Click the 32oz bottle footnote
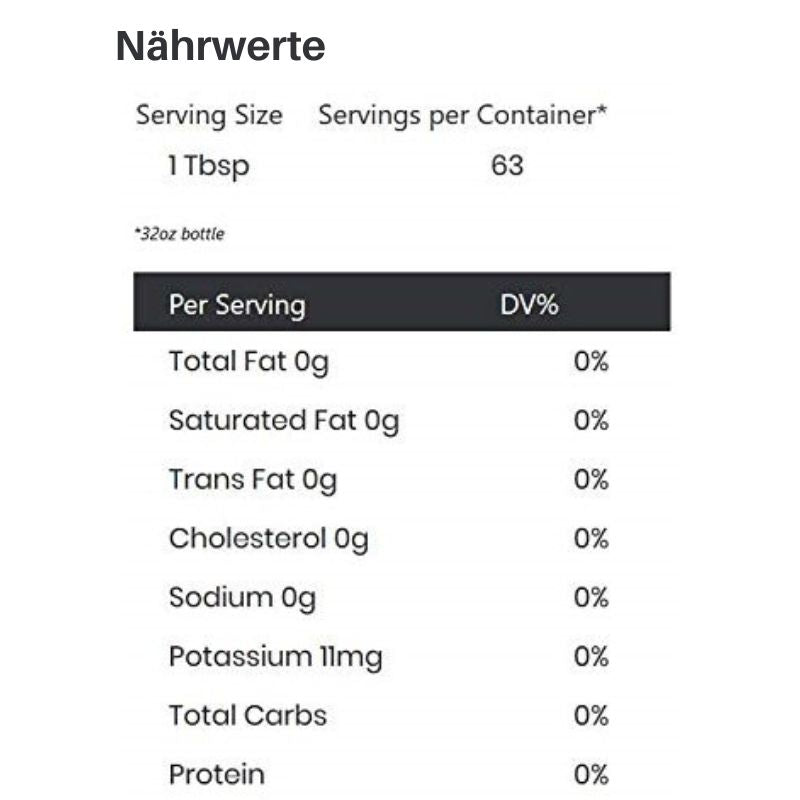This screenshot has height=800, width=800. coord(179,234)
